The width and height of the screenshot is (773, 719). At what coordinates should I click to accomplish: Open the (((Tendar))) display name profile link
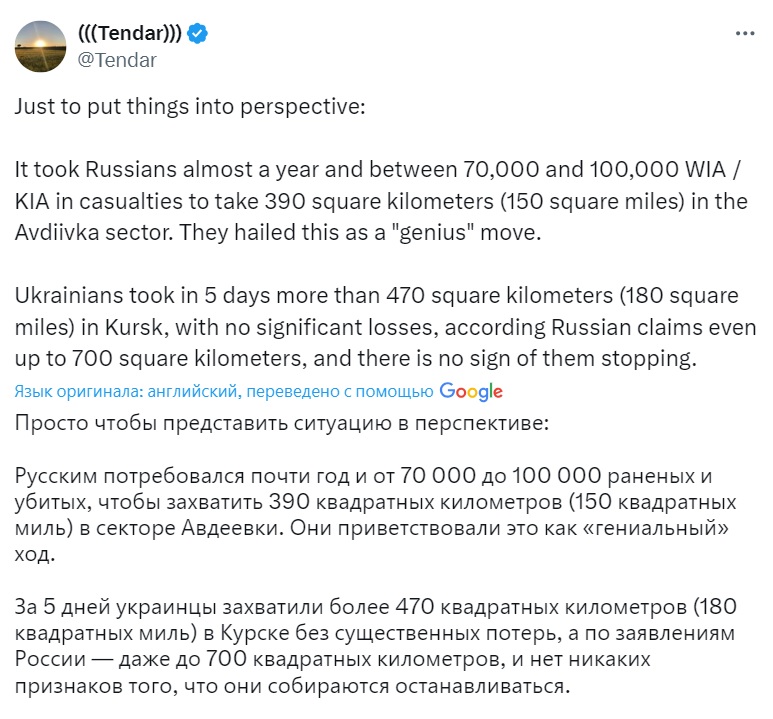(x=130, y=34)
